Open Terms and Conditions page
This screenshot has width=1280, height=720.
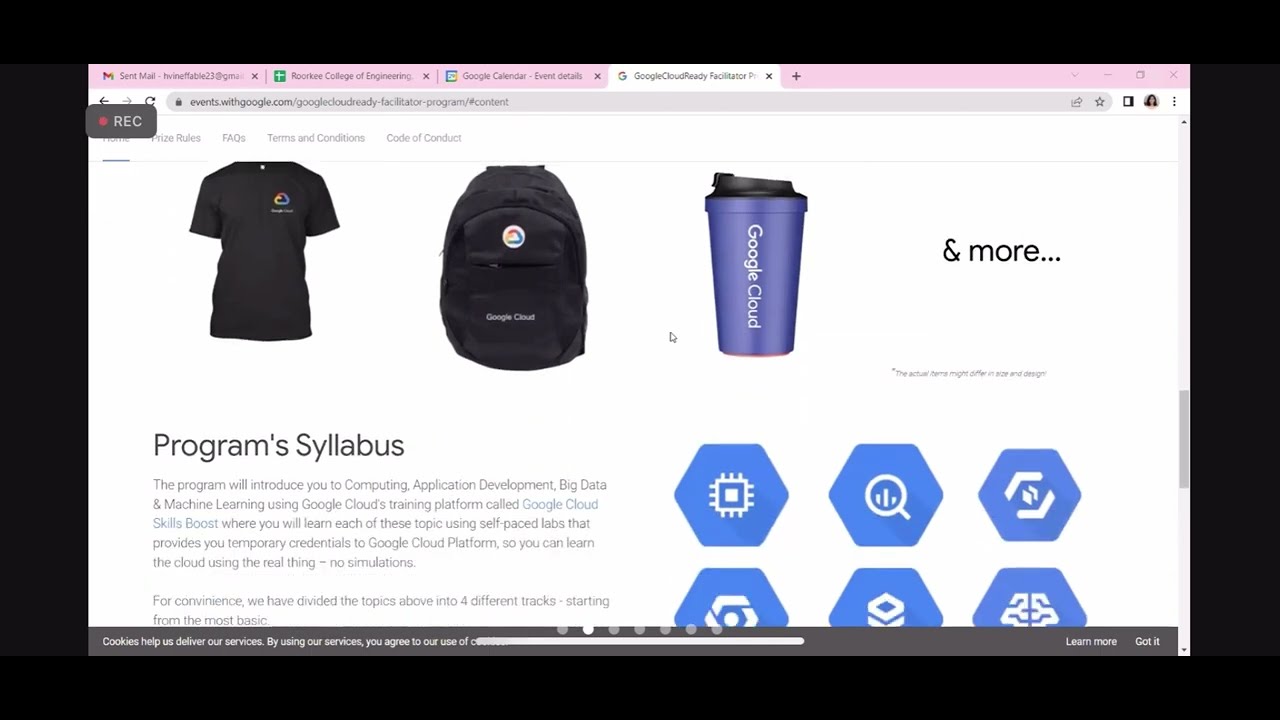(316, 138)
